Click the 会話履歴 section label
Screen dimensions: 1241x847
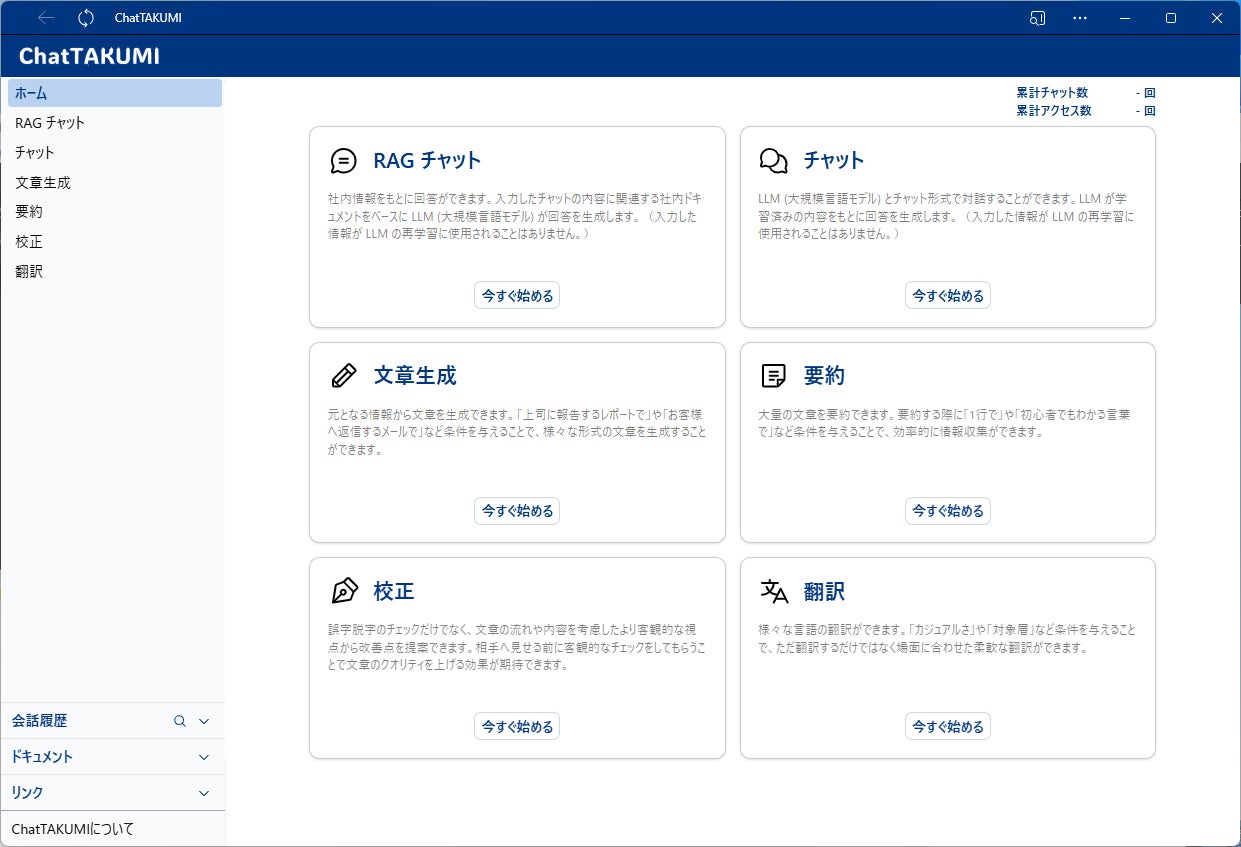(x=39, y=721)
